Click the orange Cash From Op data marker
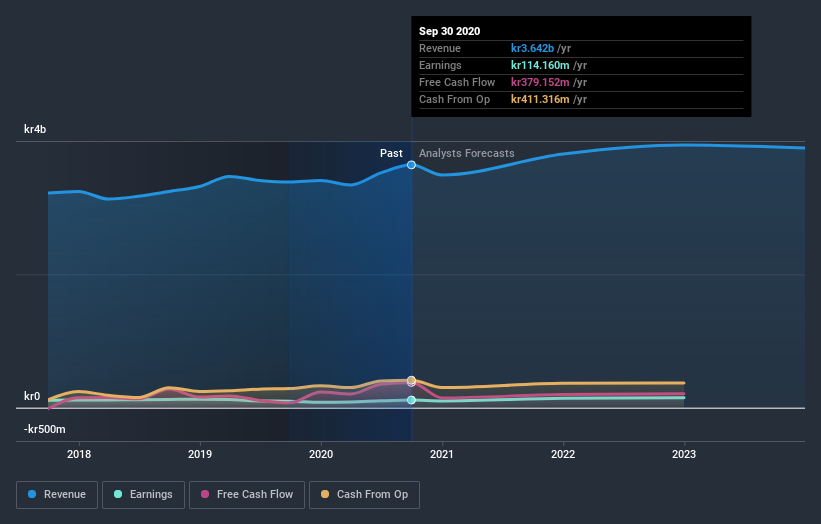Screen dimensions: 821x524 coord(412,380)
